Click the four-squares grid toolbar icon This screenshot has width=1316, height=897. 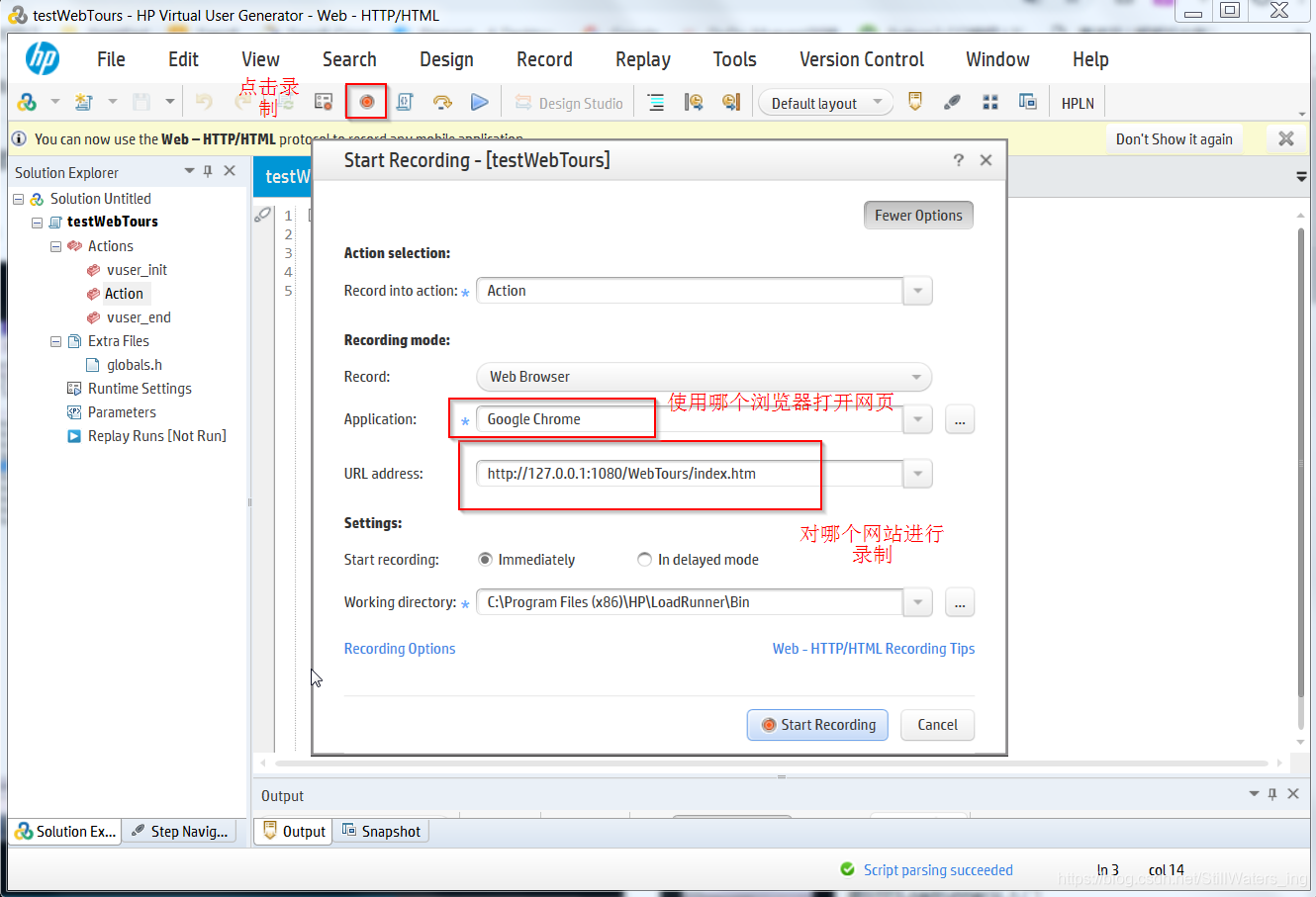[990, 102]
